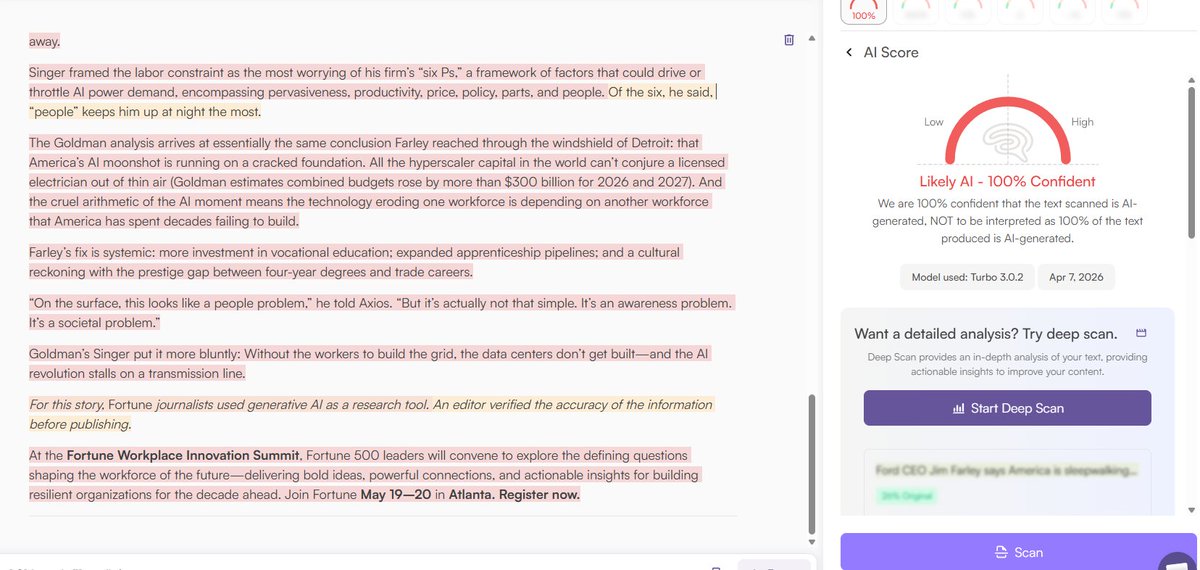The height and width of the screenshot is (570, 1200).
Task: Click "Likely AI - 100% Confident" result text
Action: pyautogui.click(x=1007, y=182)
